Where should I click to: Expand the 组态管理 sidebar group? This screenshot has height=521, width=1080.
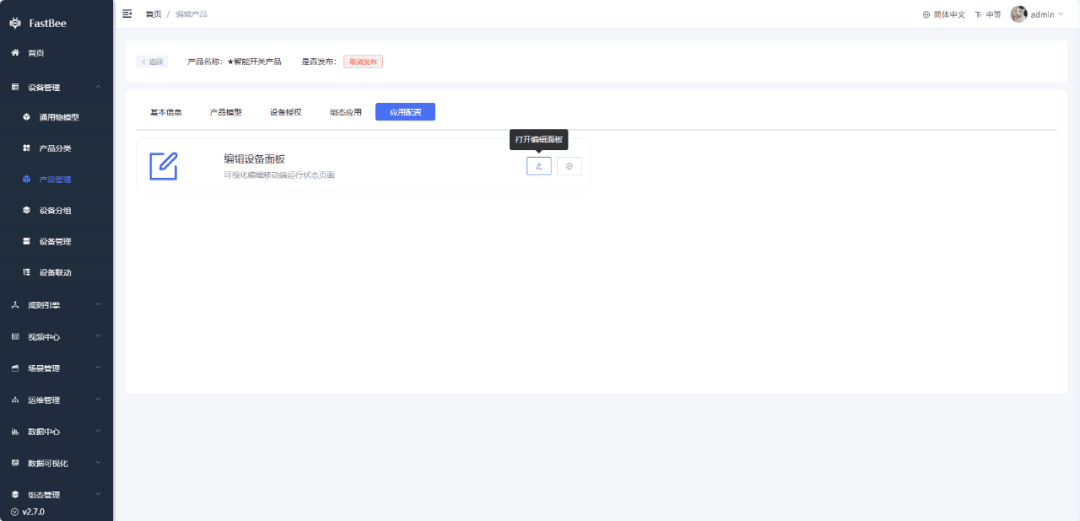pos(56,495)
